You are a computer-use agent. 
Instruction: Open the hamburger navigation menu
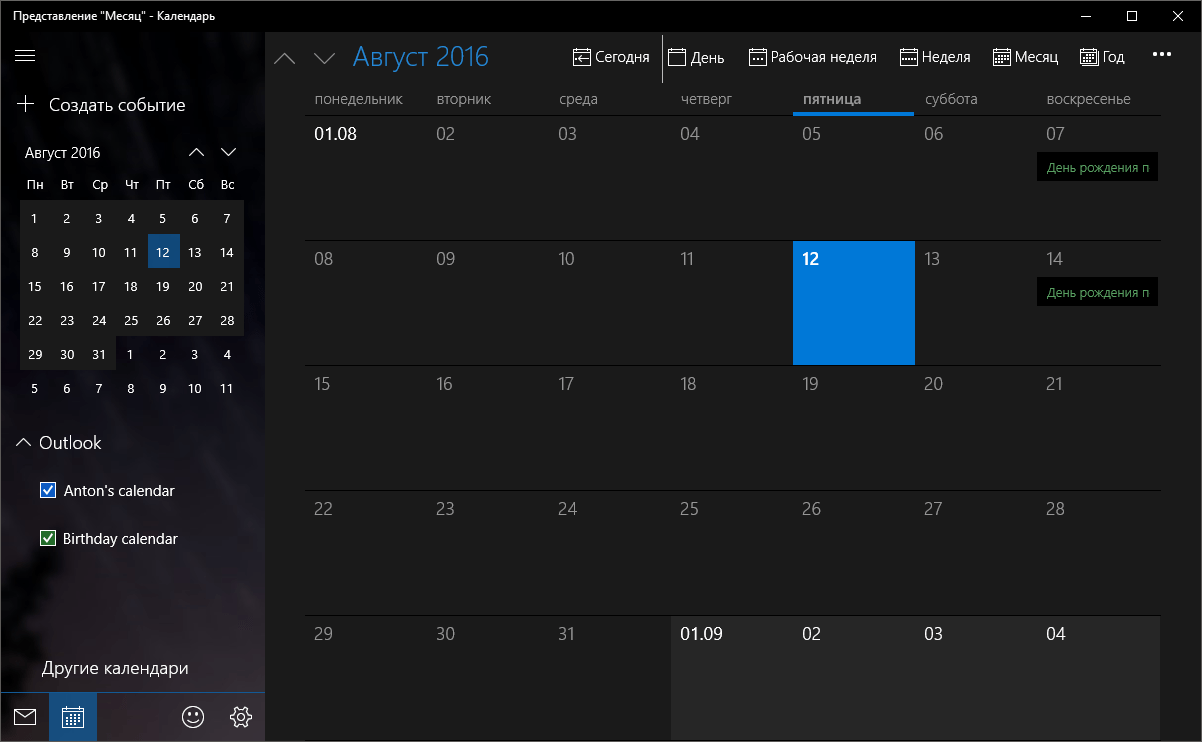tap(25, 56)
